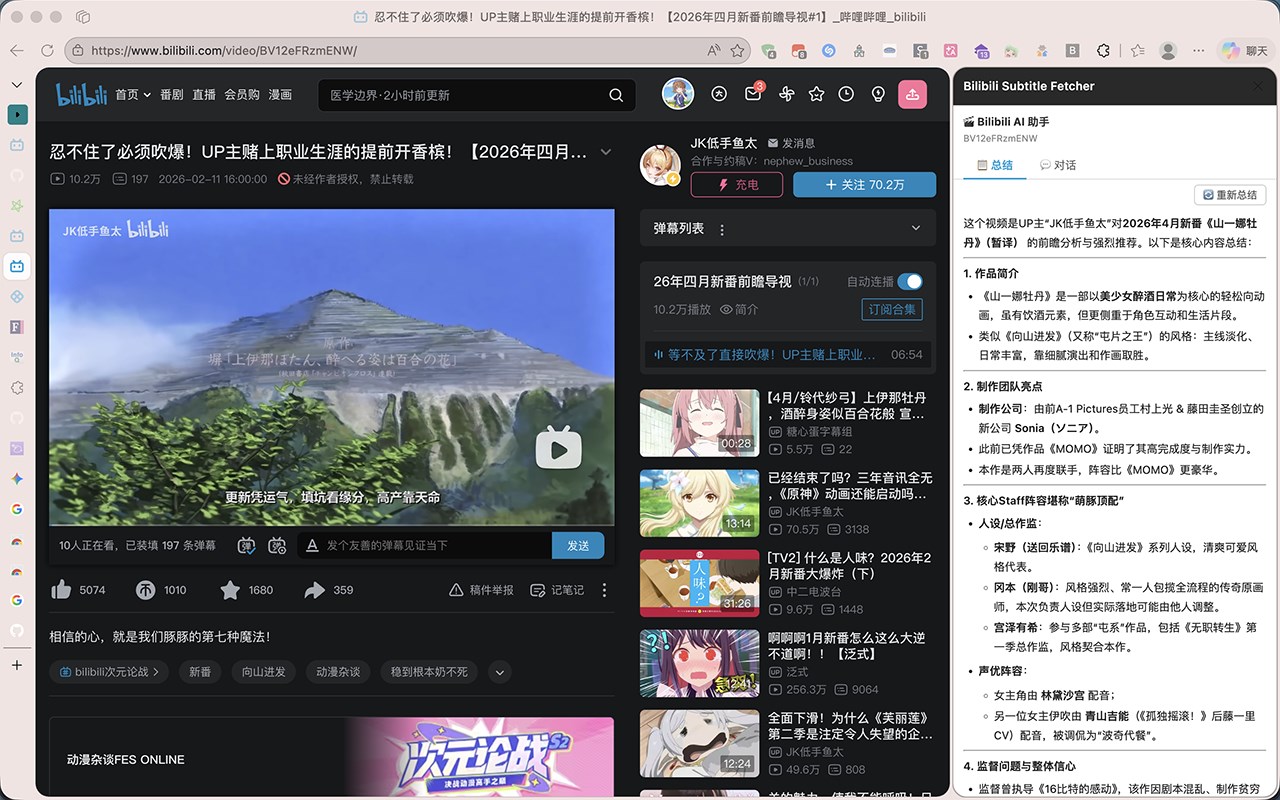Image resolution: width=1280 pixels, height=800 pixels.
Task: Click 稿件举报 report link
Action: click(481, 590)
